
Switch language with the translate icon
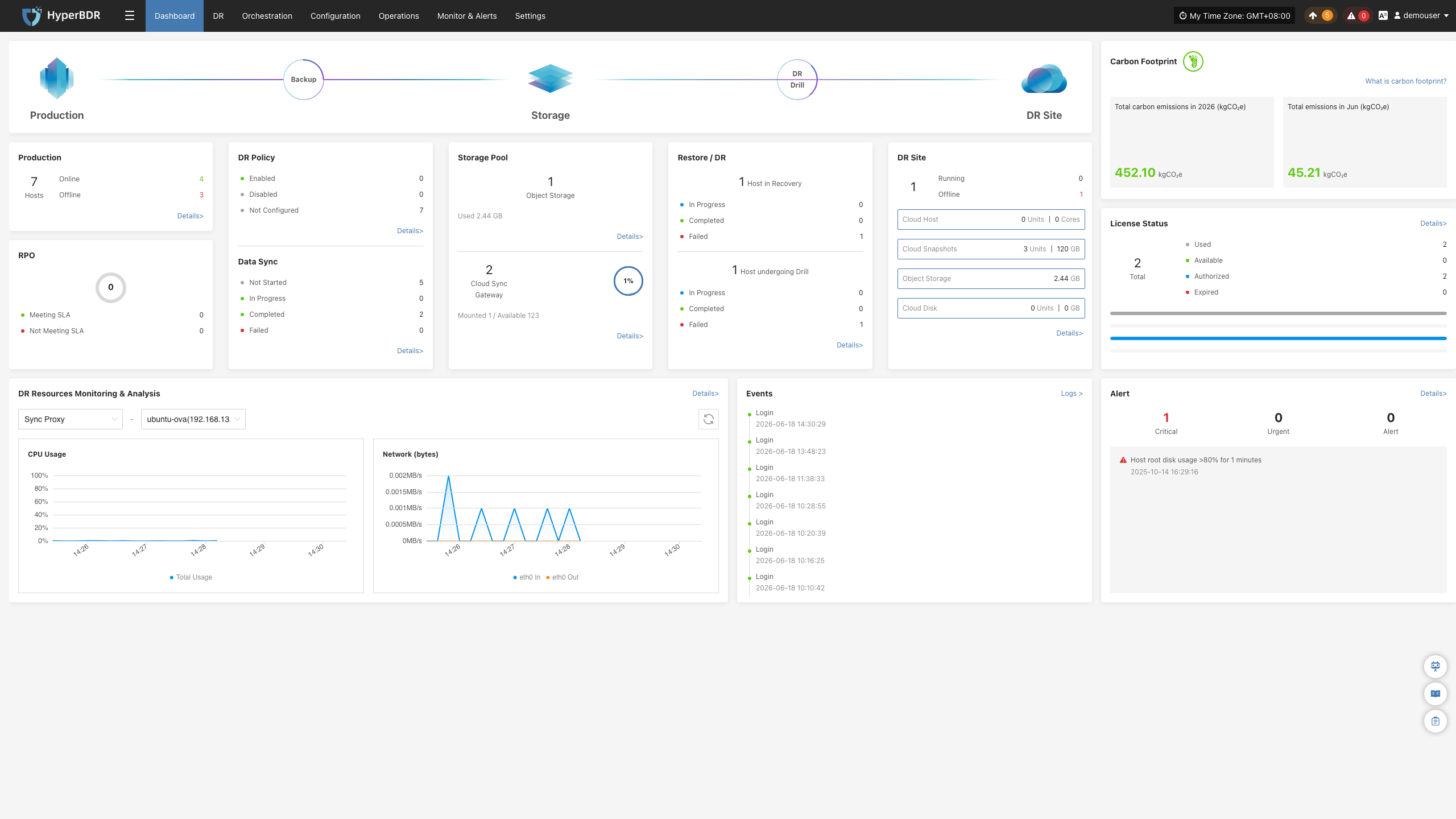click(x=1383, y=16)
